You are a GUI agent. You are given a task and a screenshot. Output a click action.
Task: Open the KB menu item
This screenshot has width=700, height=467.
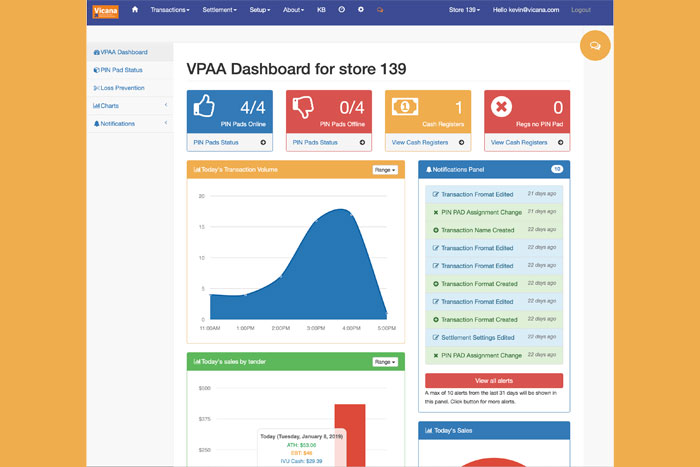point(321,10)
